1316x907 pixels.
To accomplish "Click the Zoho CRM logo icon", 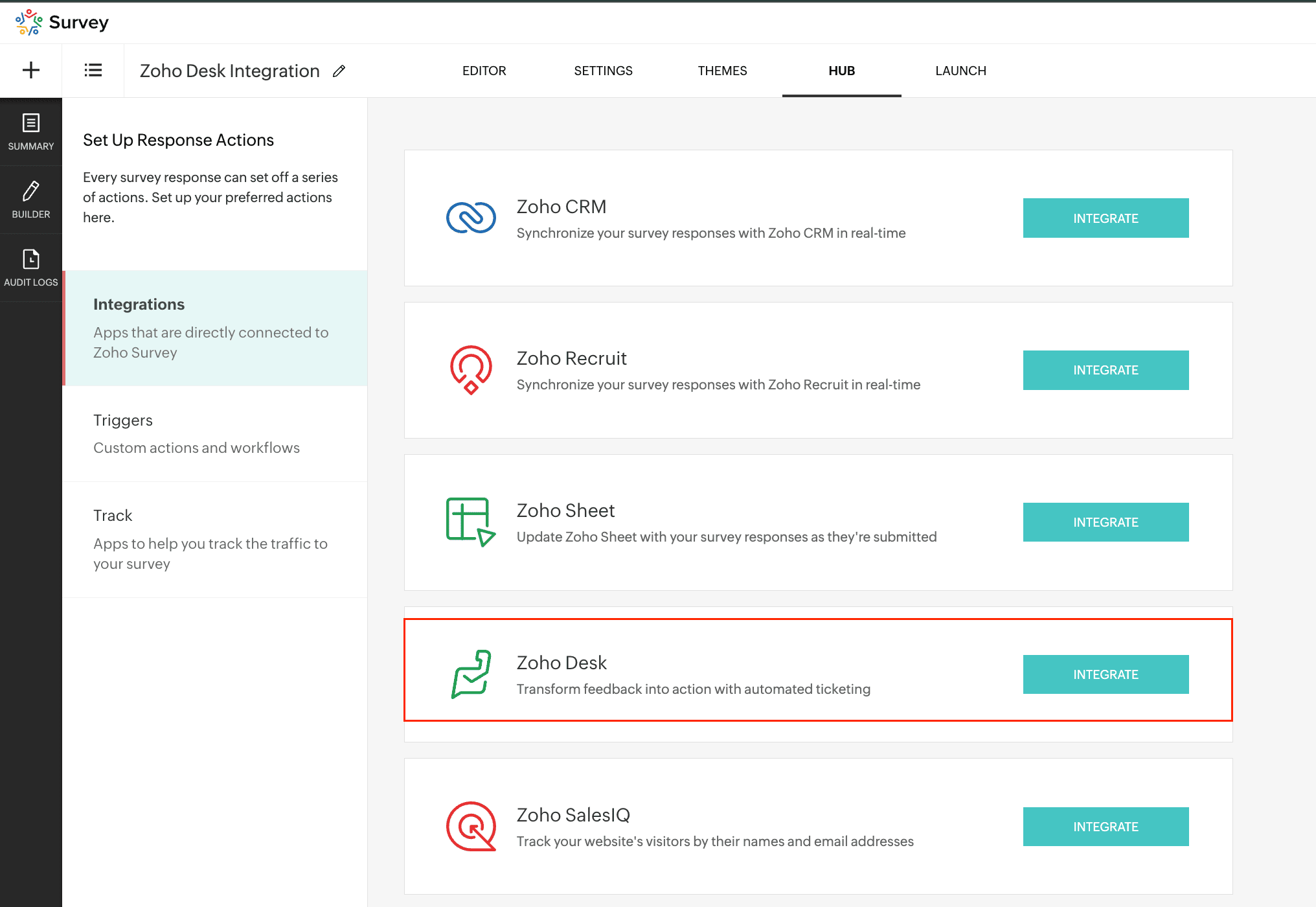I will click(471, 218).
